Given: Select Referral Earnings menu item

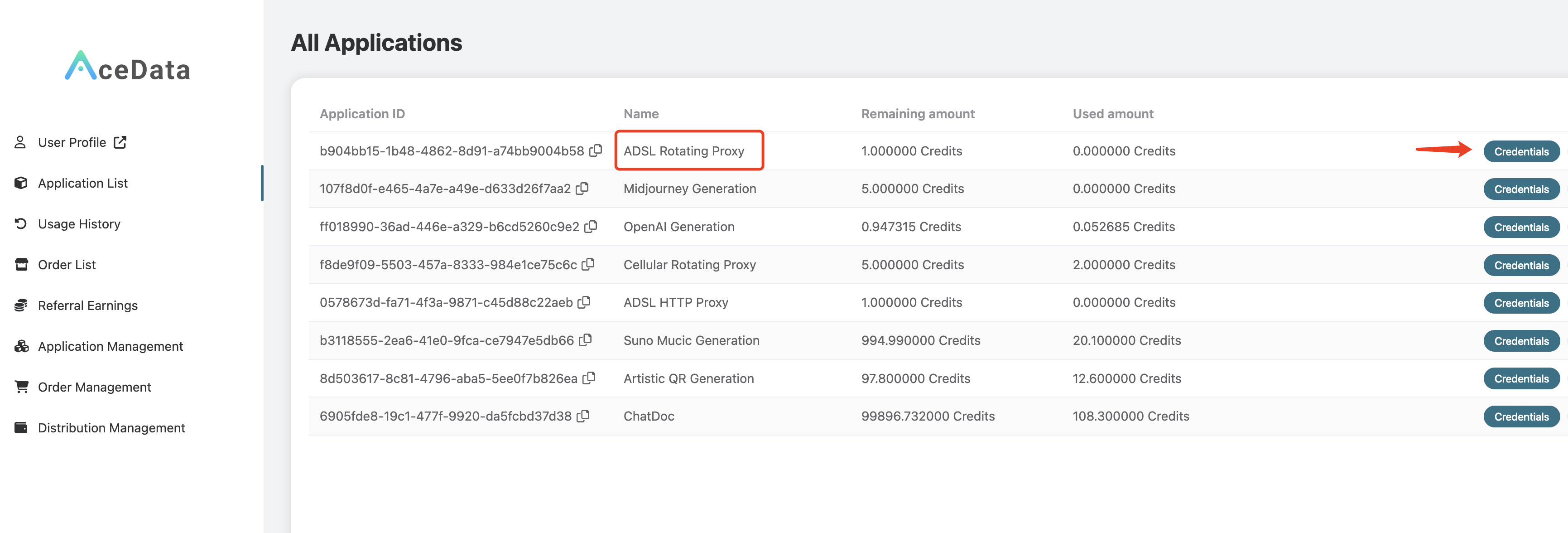Looking at the screenshot, I should (x=88, y=305).
